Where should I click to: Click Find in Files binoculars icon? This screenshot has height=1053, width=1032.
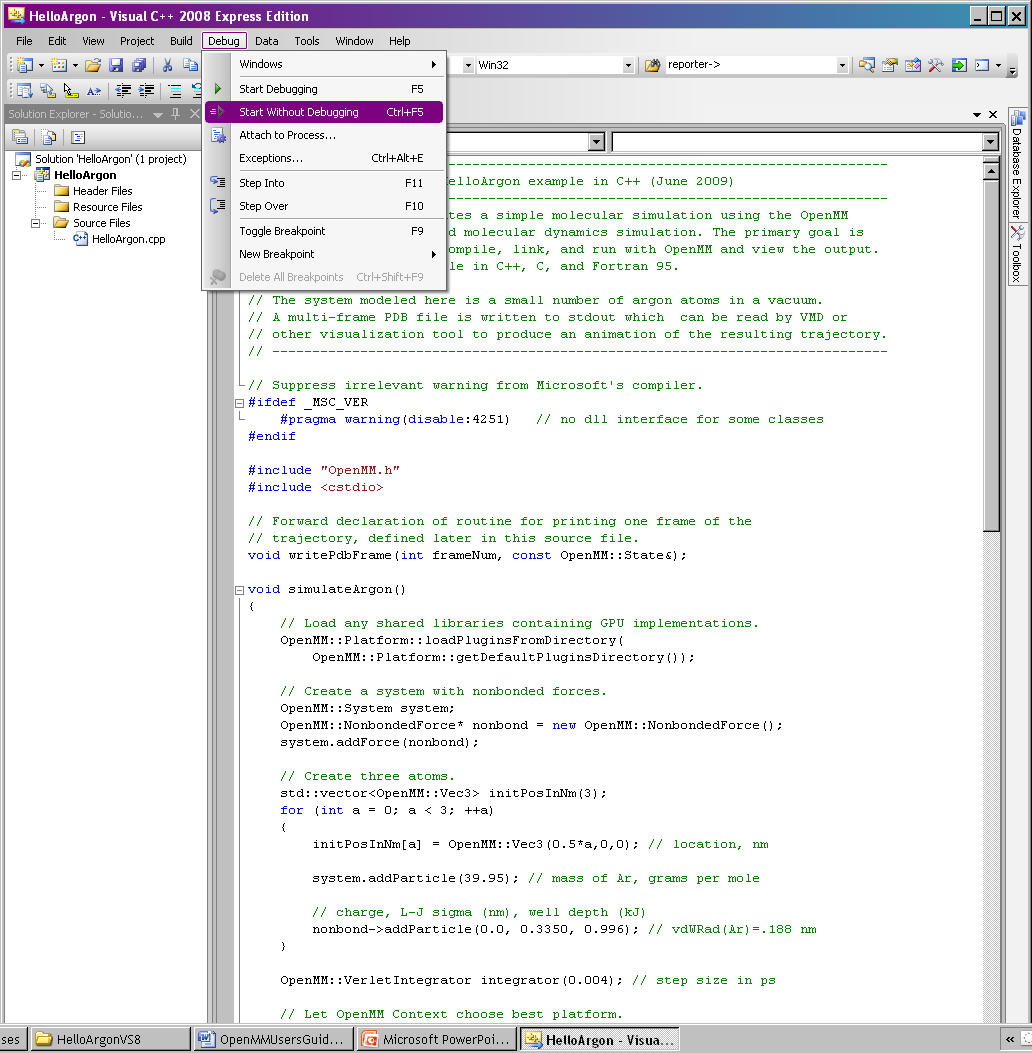click(653, 65)
